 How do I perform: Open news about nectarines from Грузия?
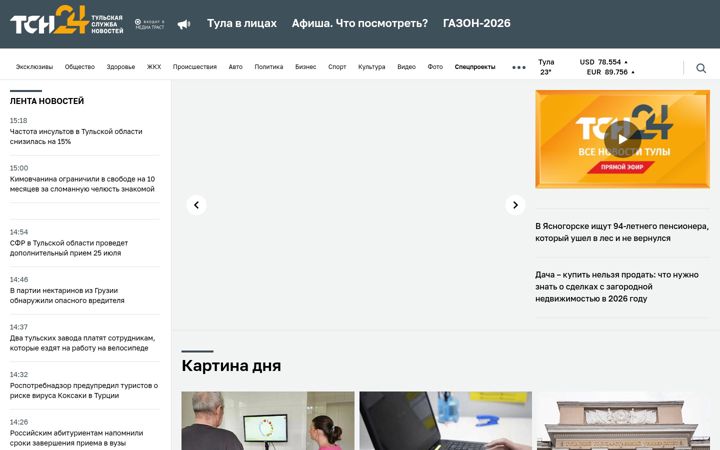[x=67, y=296]
